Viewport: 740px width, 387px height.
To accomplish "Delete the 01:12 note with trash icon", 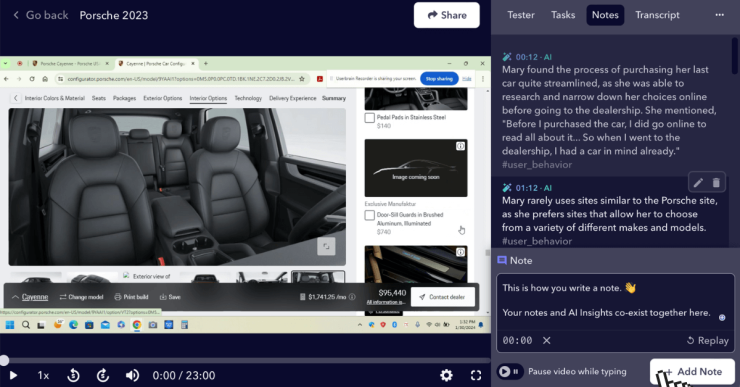I will coord(716,183).
